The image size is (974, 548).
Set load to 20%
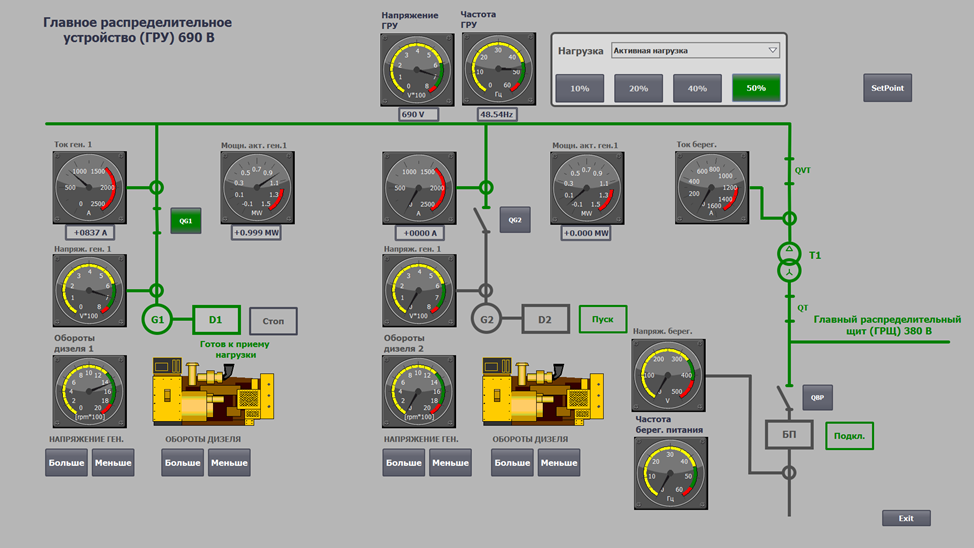(639, 88)
